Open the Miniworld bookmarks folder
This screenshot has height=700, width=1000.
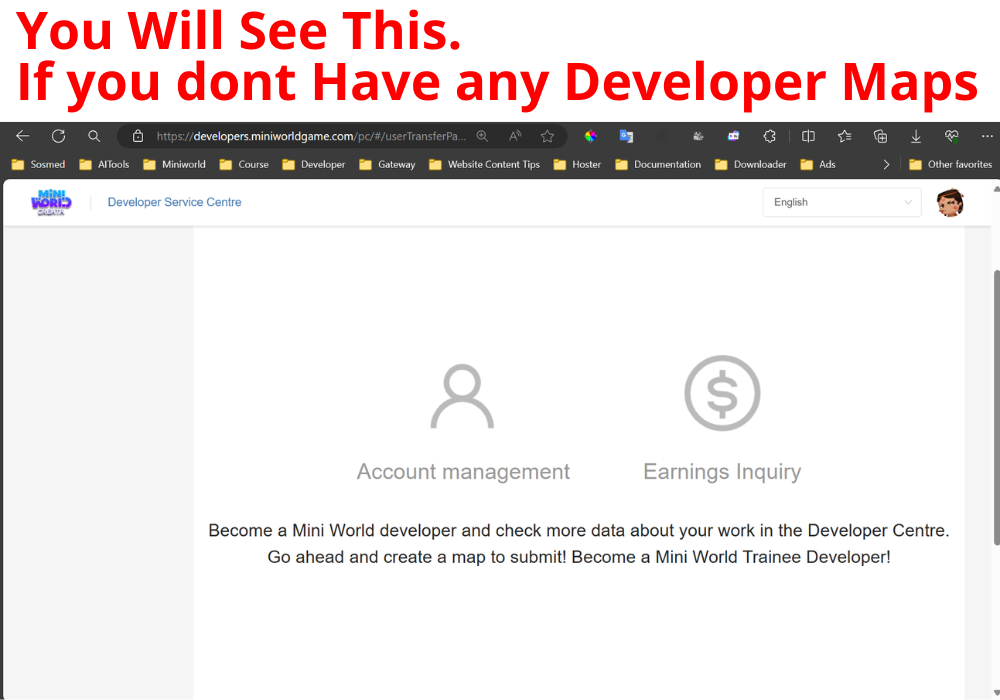point(174,164)
